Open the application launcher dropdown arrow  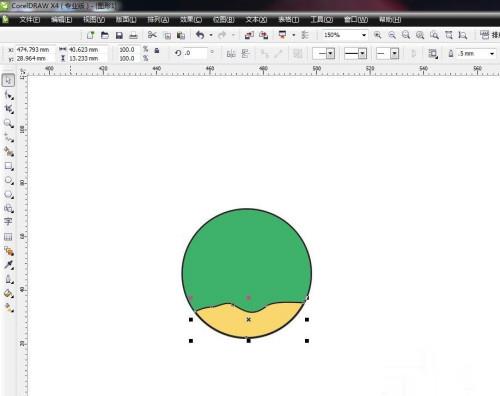click(294, 35)
